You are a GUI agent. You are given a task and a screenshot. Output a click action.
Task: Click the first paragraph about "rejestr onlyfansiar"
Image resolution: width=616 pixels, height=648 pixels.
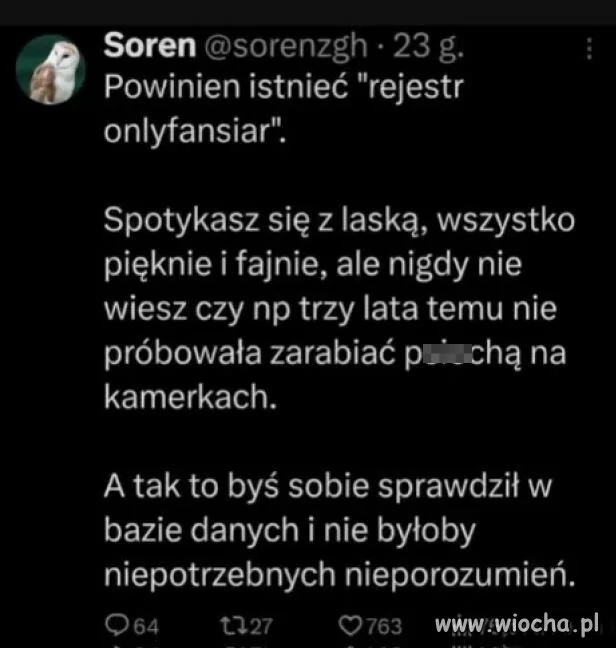pos(283,109)
